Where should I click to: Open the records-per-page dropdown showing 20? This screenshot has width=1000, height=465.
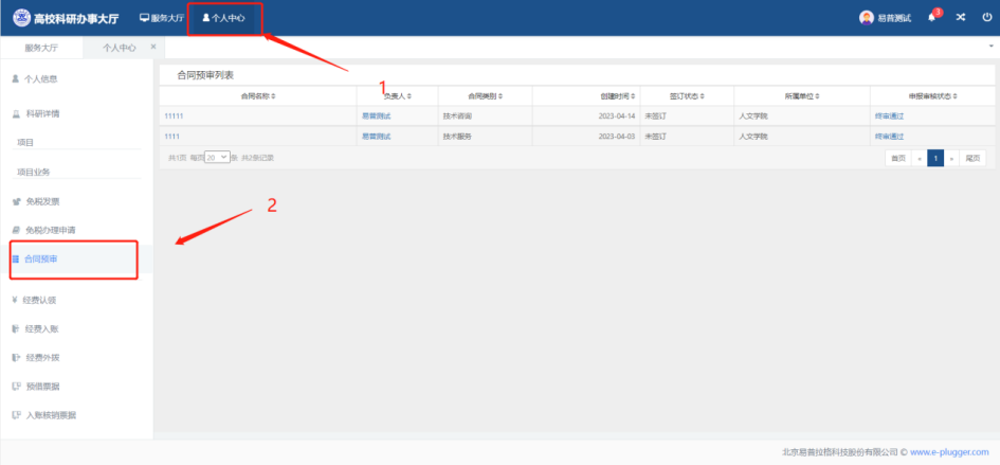[216, 158]
